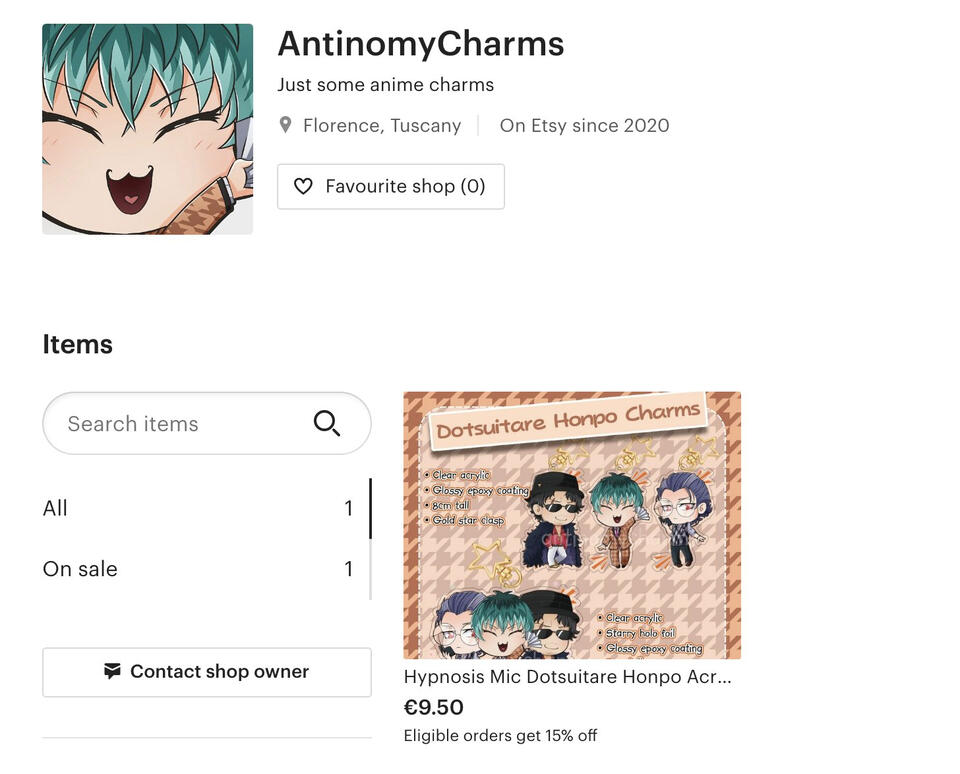Open the Dotsuitare Honpo Charms listing image

coord(572,525)
